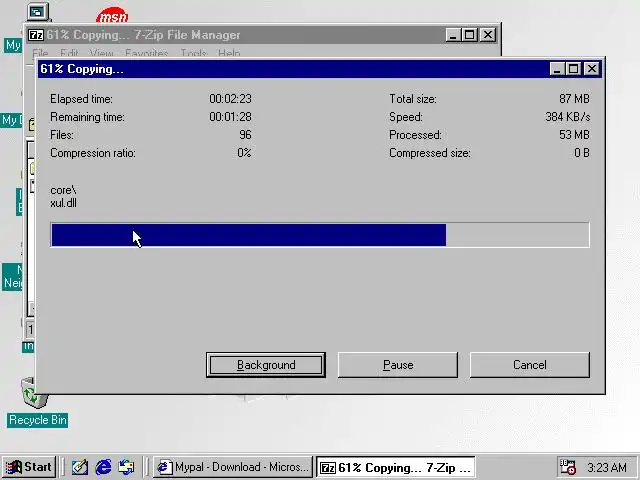This screenshot has height=480, width=640.
Task: Open Favorites menu in 7-Zip File Manager
Action: click(x=147, y=53)
